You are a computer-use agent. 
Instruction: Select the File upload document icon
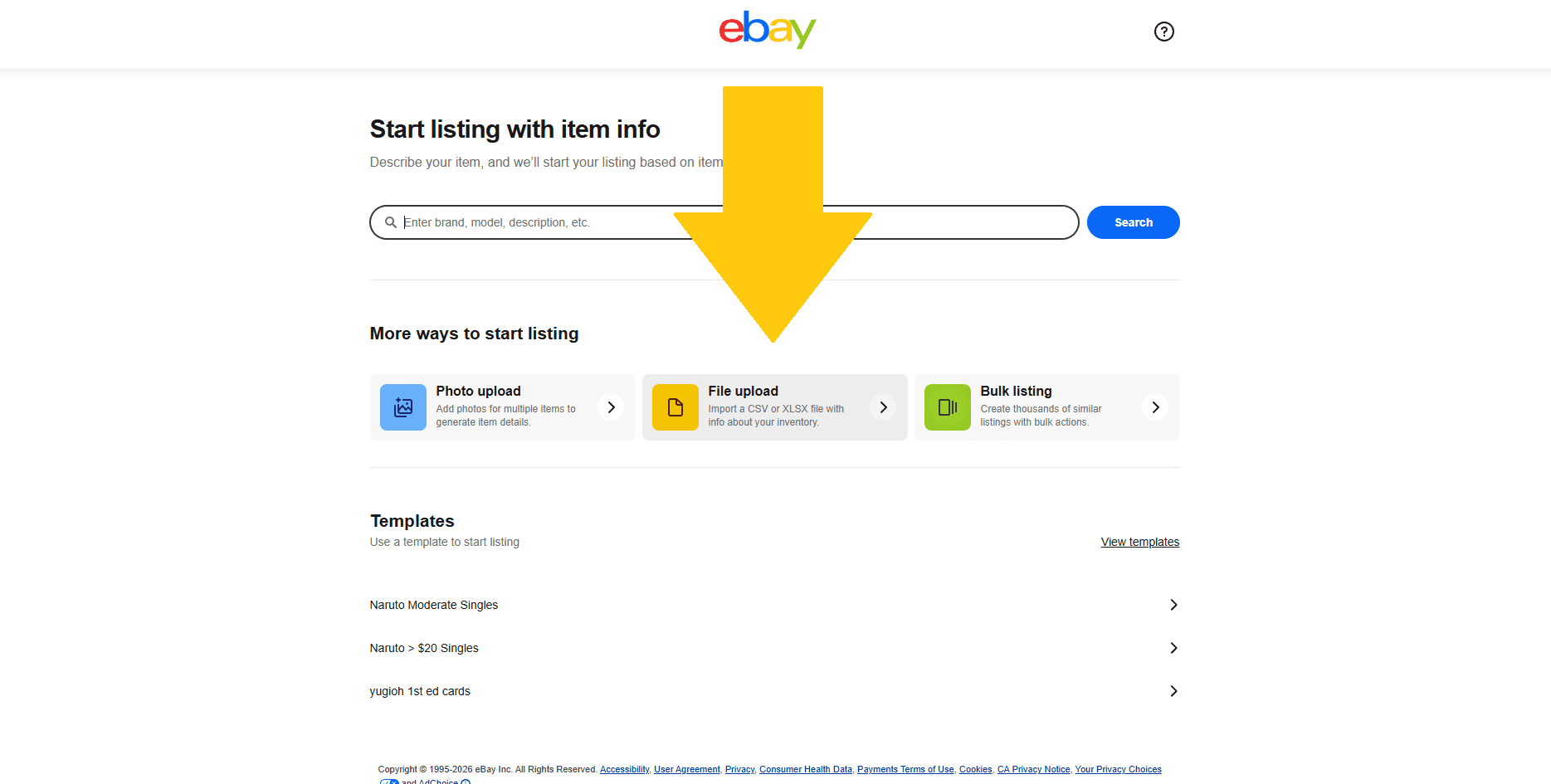tap(675, 407)
